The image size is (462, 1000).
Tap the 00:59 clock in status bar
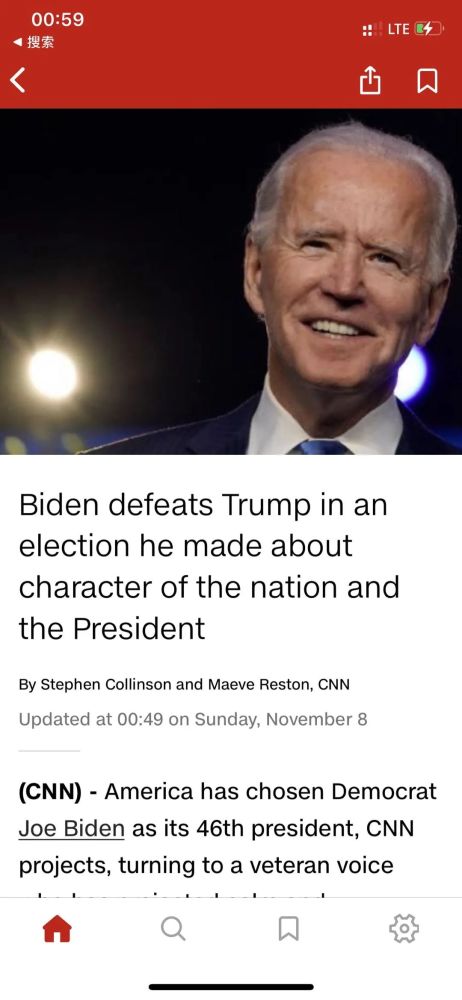[x=57, y=19]
